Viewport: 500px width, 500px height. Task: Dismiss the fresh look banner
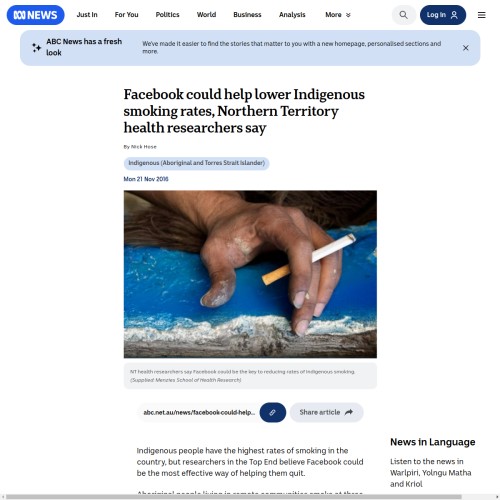tap(466, 48)
